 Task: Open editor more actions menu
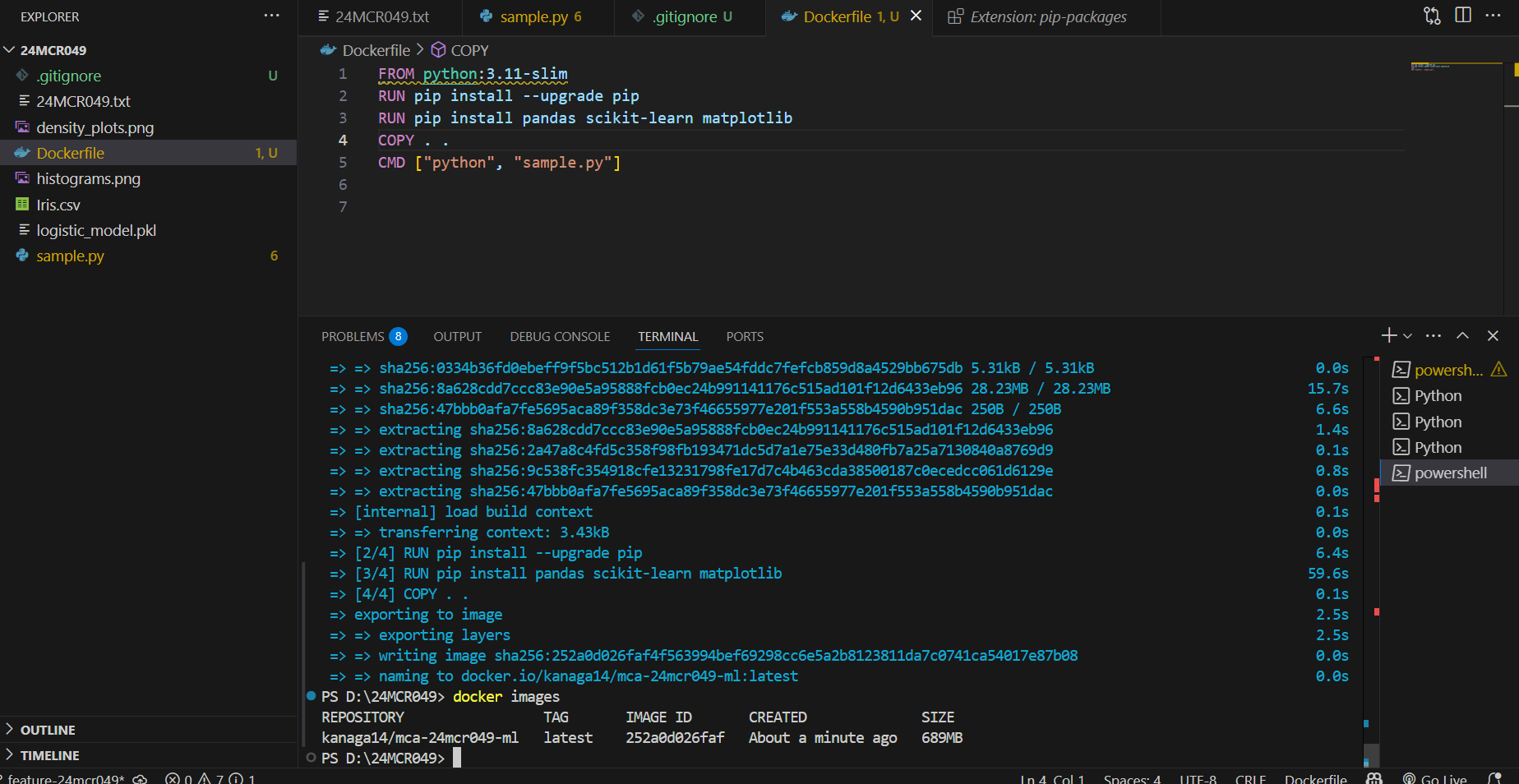coord(1494,16)
